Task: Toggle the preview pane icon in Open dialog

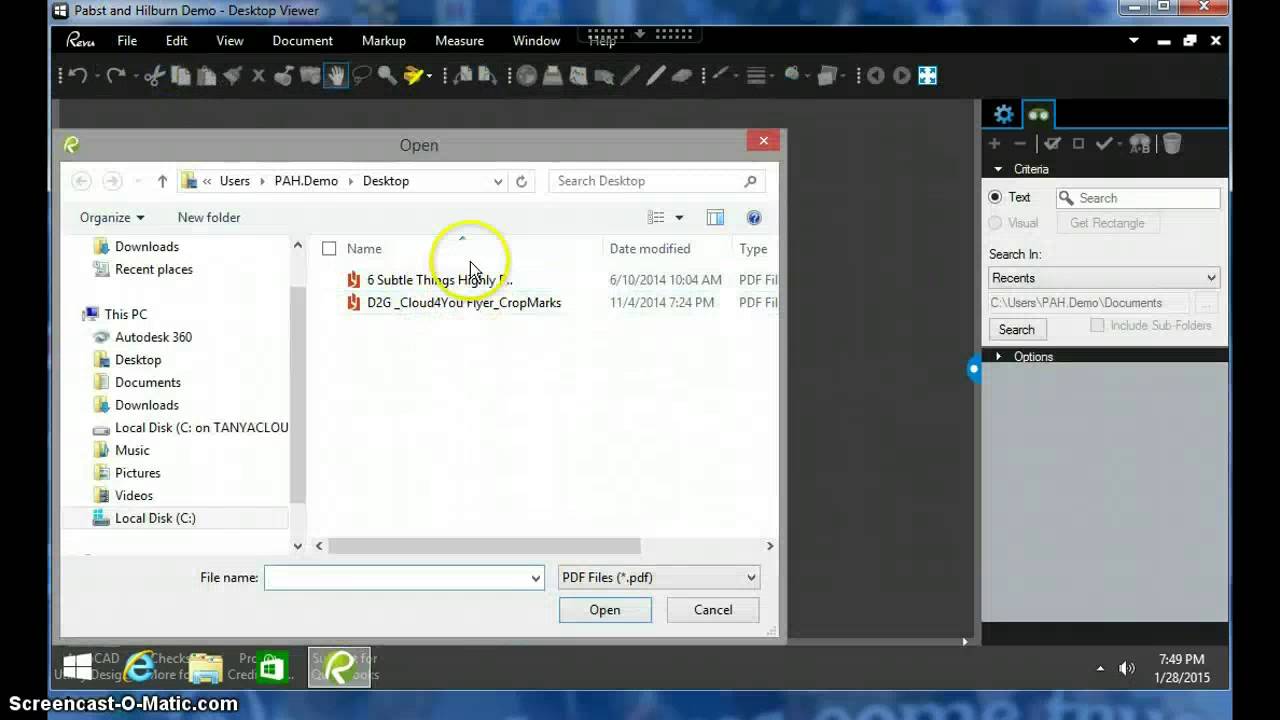Action: [x=715, y=217]
